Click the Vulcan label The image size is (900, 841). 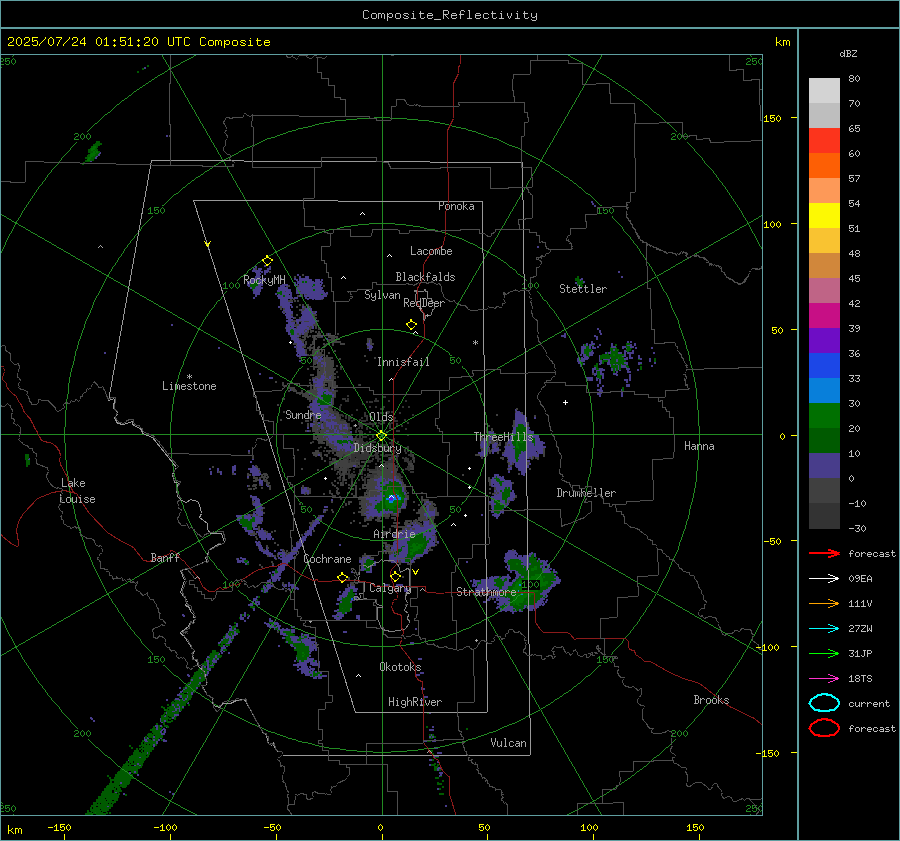click(x=509, y=743)
